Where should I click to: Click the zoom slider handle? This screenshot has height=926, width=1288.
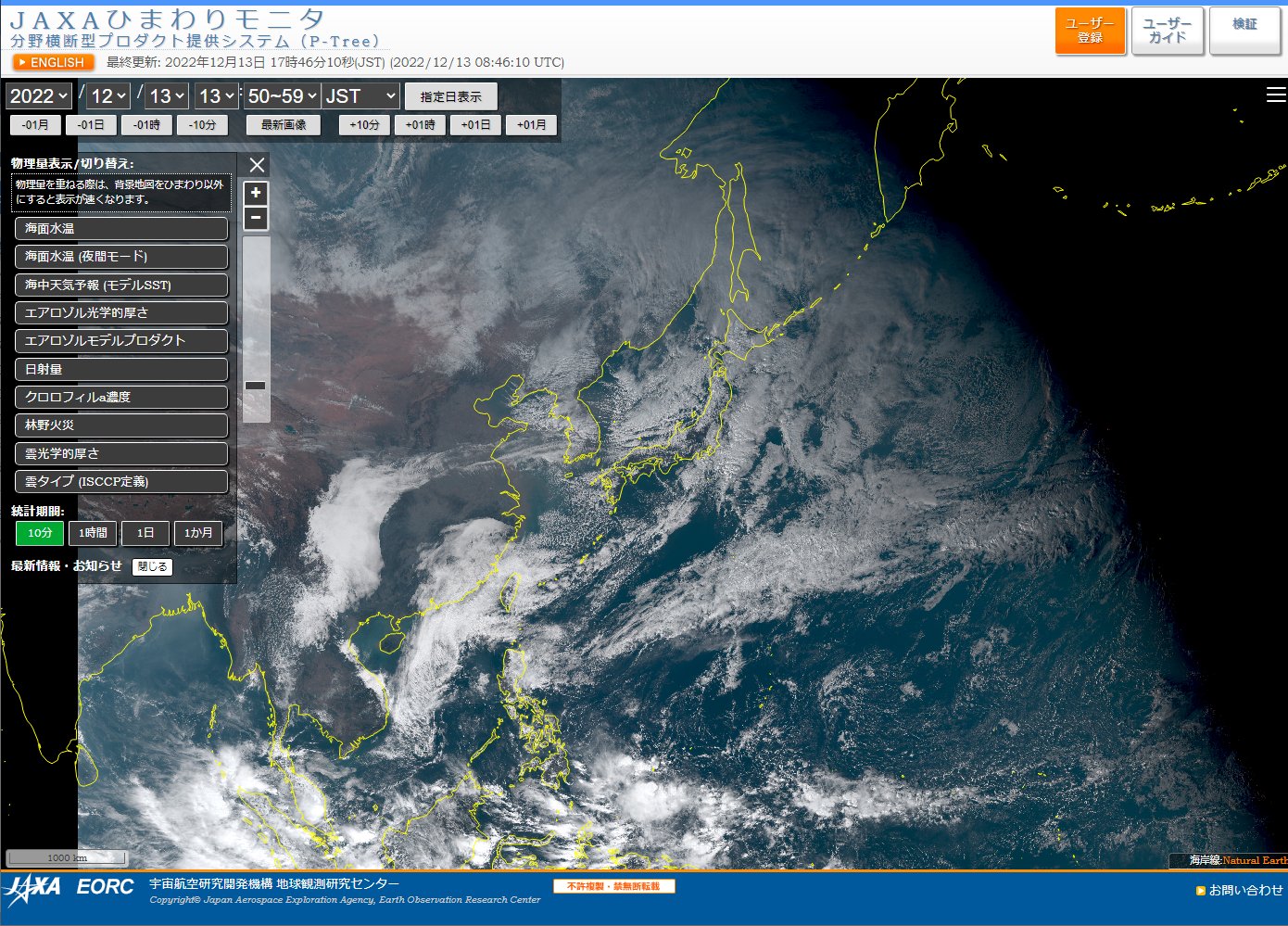point(256,386)
